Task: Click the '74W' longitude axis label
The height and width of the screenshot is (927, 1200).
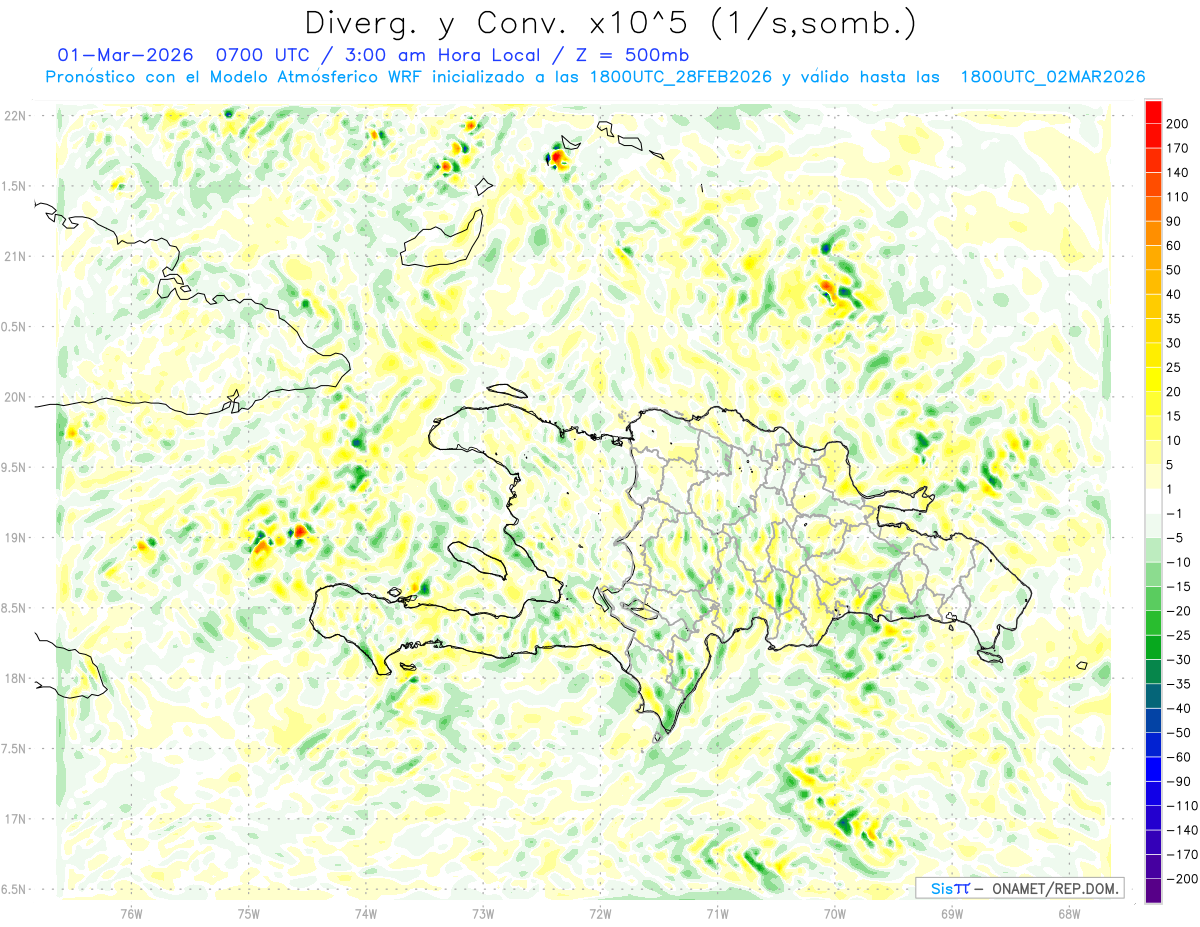Action: (x=366, y=913)
